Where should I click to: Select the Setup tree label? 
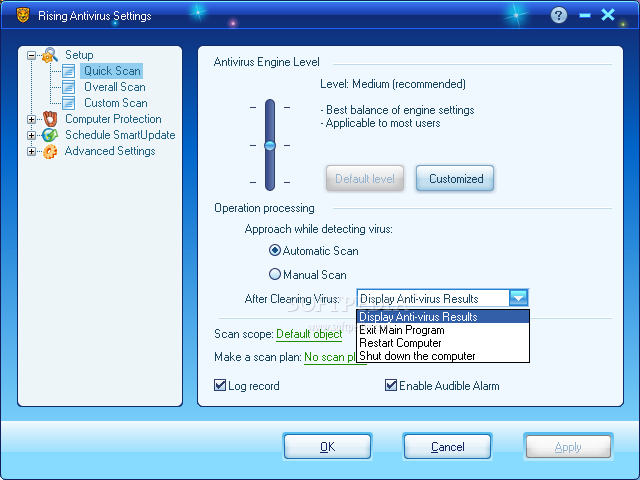point(79,55)
